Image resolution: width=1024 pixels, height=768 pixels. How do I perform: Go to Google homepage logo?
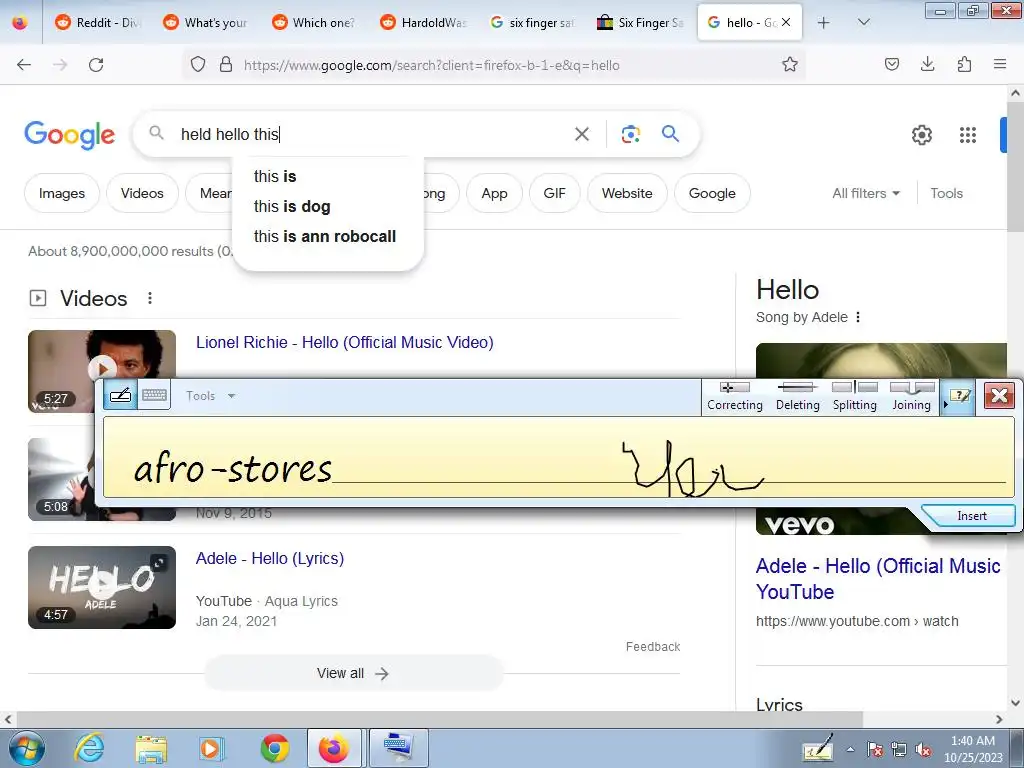tap(69, 135)
